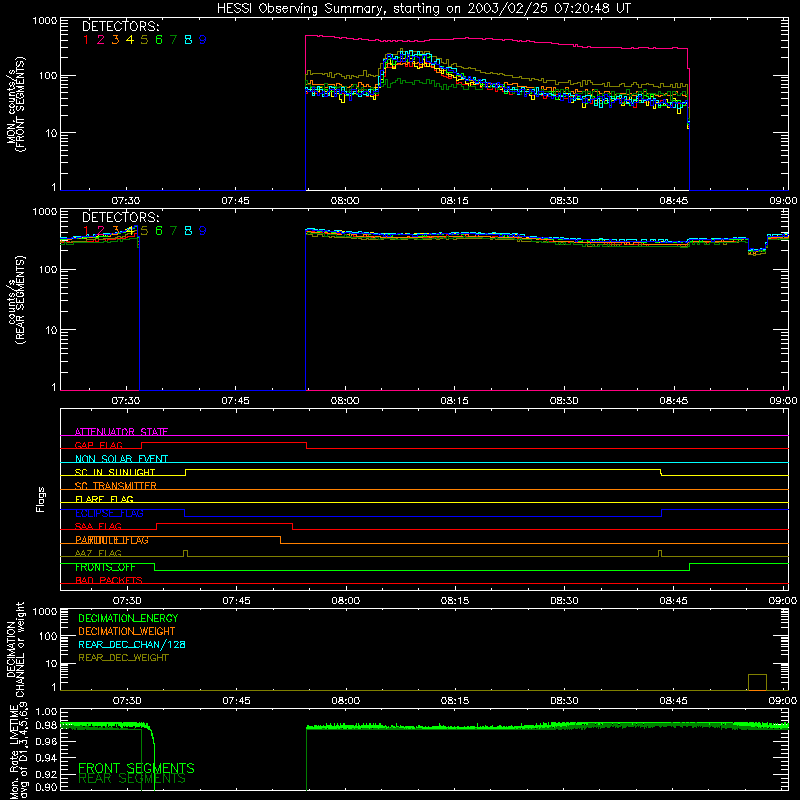This screenshot has width=800, height=800.
Task: Click the 'SAA FLAG' label
Action: point(98,526)
